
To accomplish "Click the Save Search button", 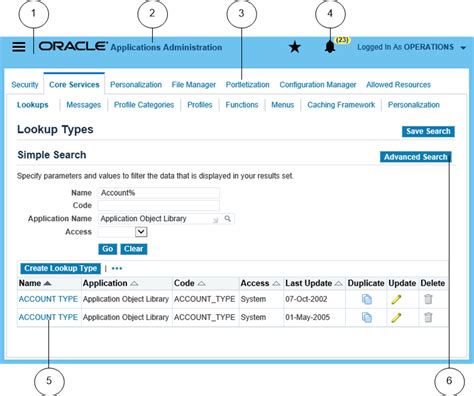I will point(428,131).
